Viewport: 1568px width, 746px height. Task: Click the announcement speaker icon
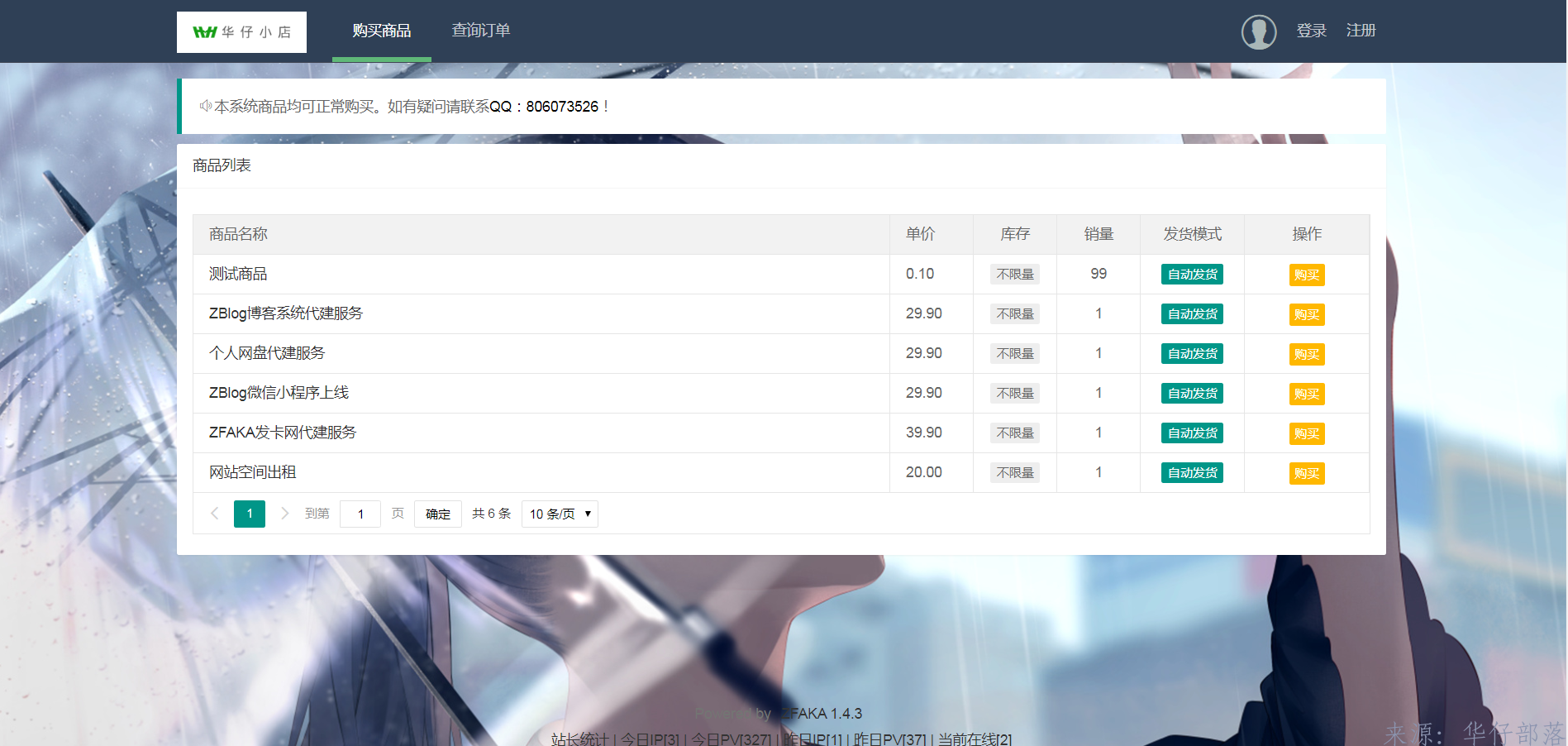[205, 106]
